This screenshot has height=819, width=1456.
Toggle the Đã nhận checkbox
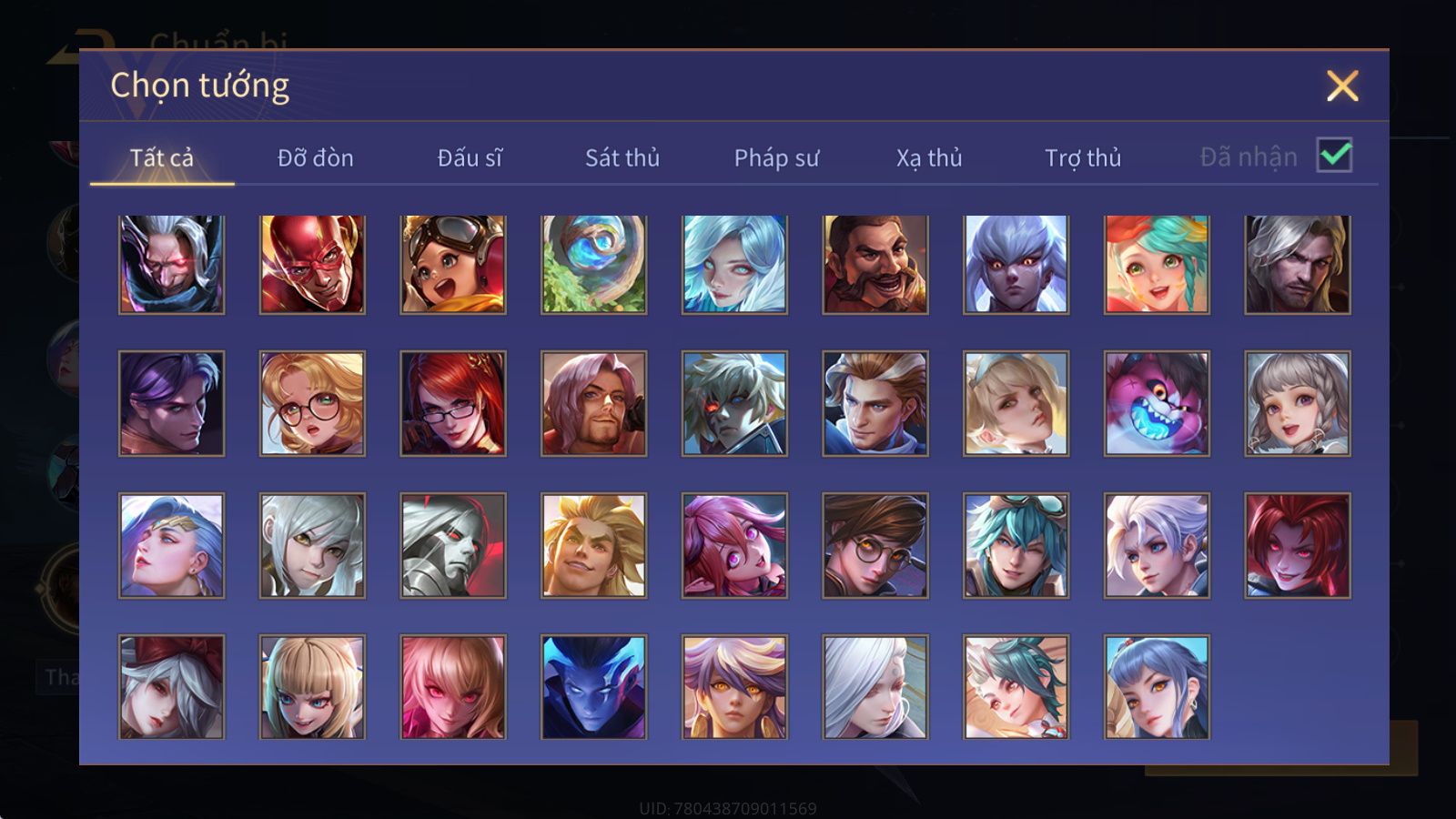click(x=1334, y=155)
